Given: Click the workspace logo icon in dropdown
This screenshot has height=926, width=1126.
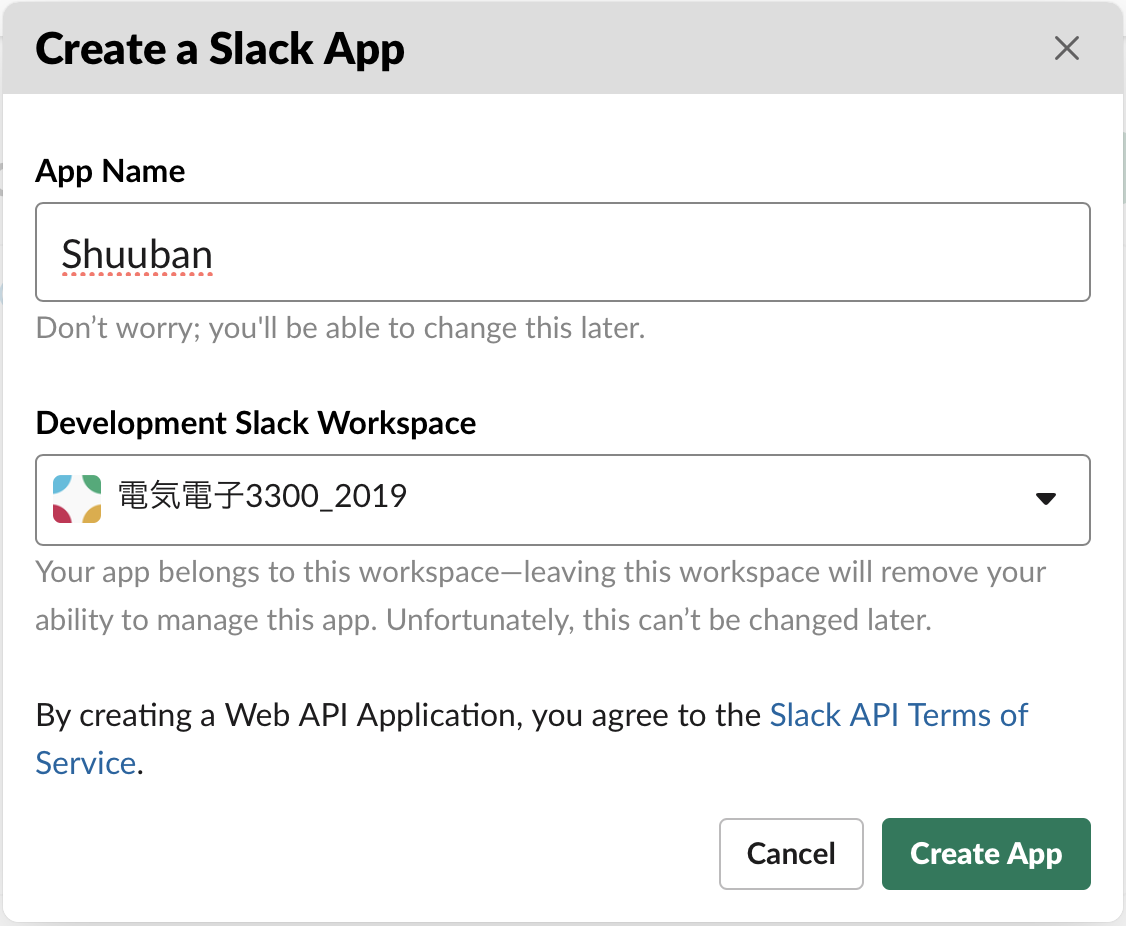Looking at the screenshot, I should (x=77, y=498).
